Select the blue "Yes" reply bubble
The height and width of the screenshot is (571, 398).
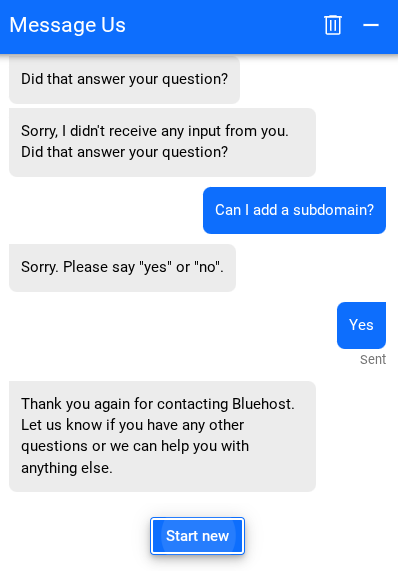(x=361, y=325)
